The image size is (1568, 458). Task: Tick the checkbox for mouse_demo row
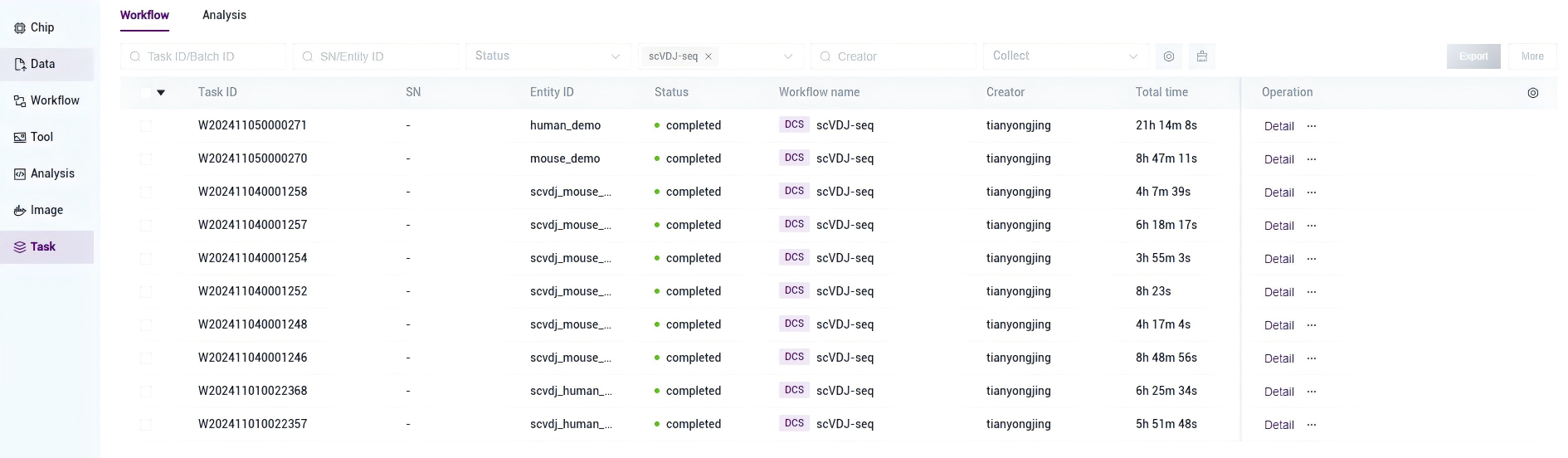(146, 158)
